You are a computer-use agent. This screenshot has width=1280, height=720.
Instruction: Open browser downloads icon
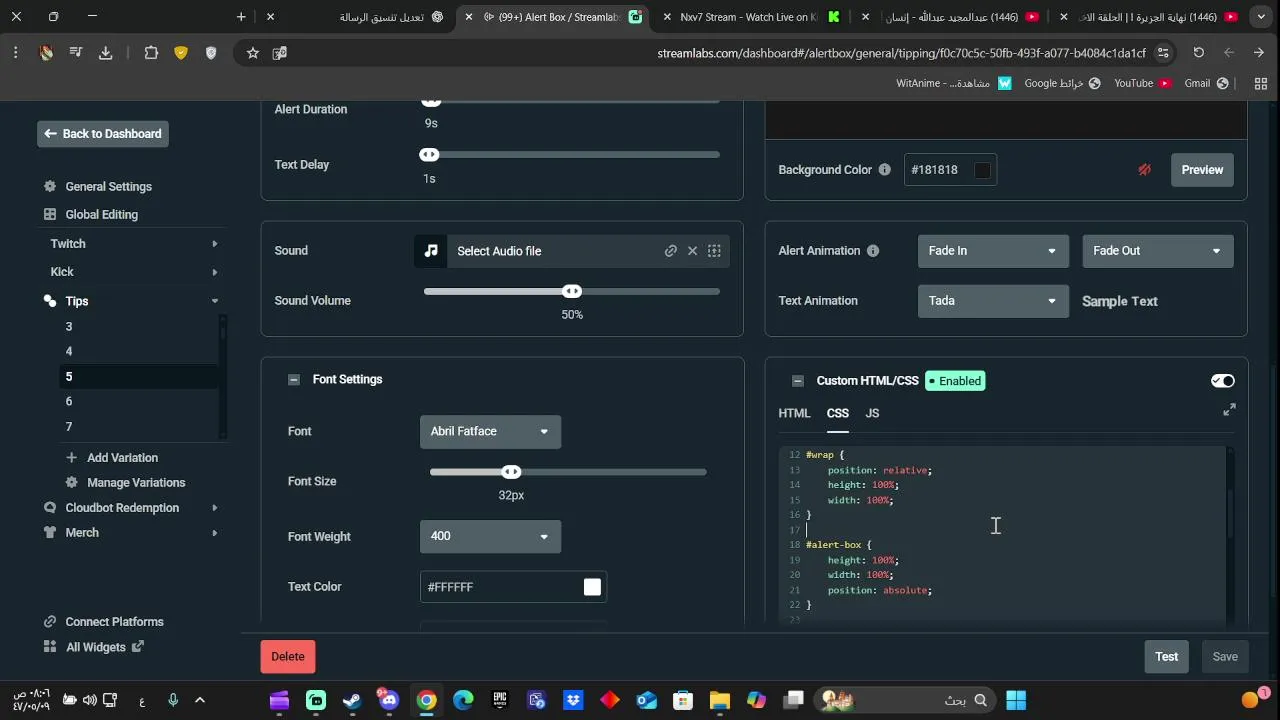(x=106, y=53)
